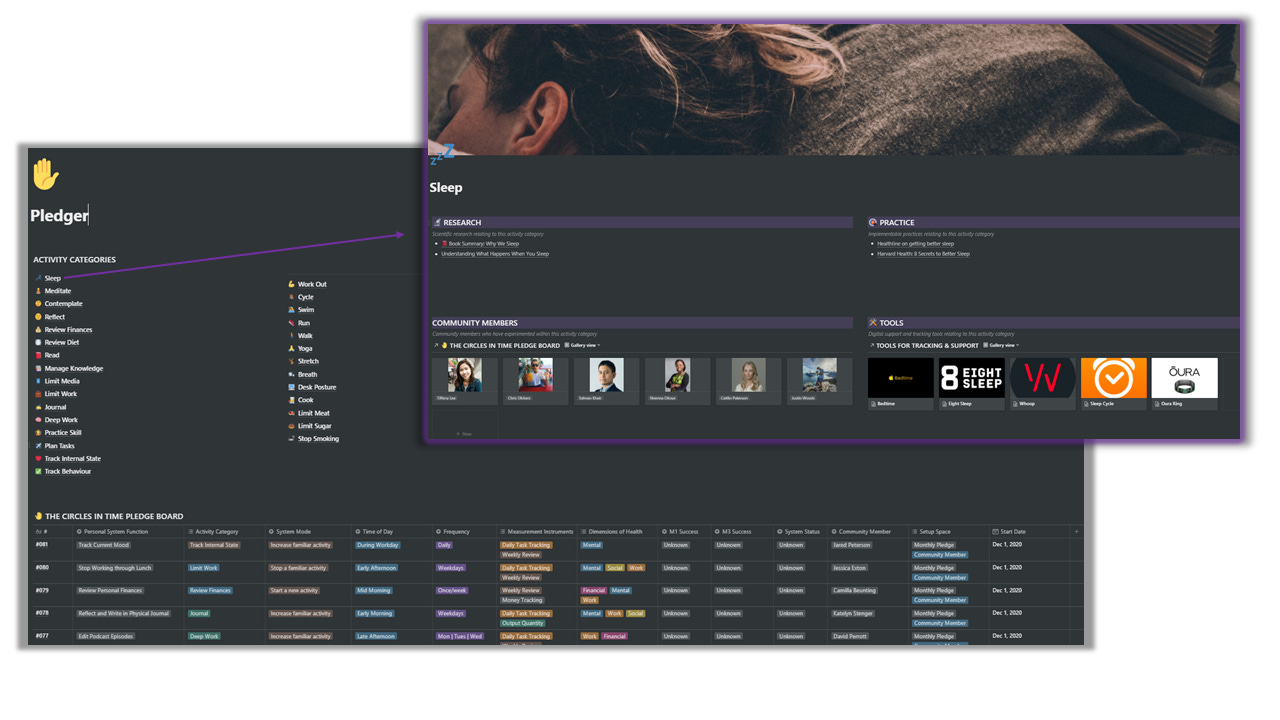Click the Sleep page cover image

833,88
